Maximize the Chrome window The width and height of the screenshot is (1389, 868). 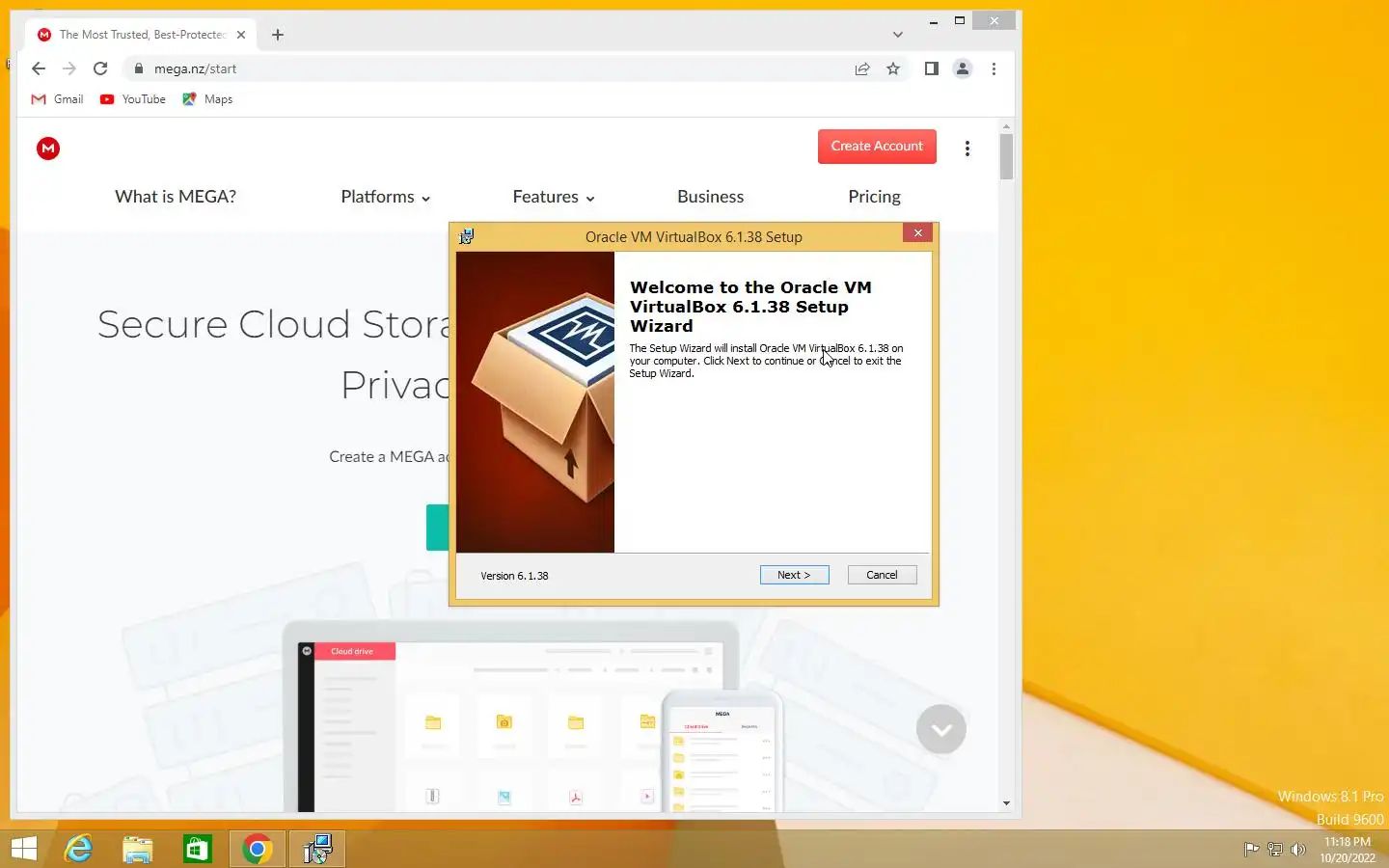[960, 20]
